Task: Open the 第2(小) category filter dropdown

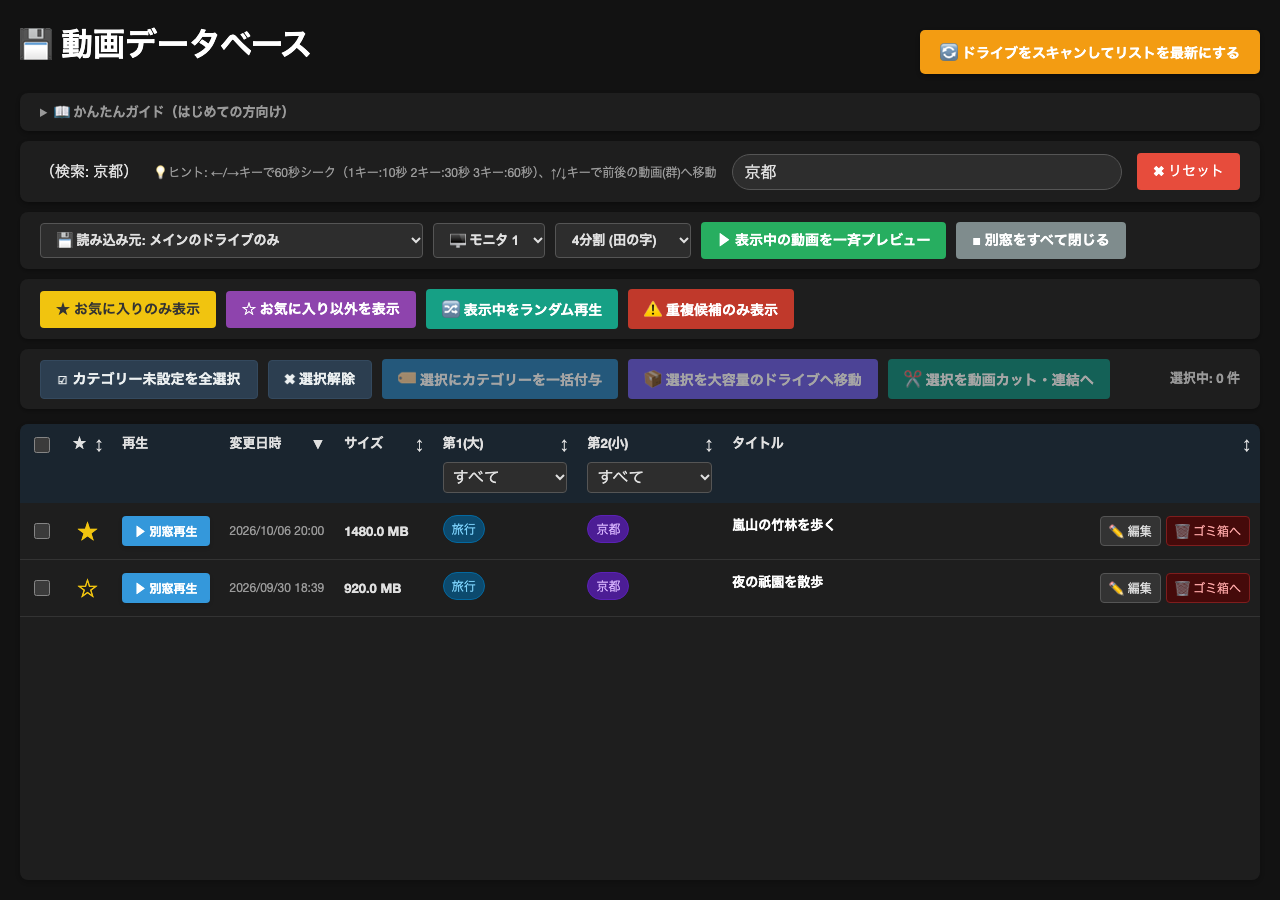Action: click(649, 477)
